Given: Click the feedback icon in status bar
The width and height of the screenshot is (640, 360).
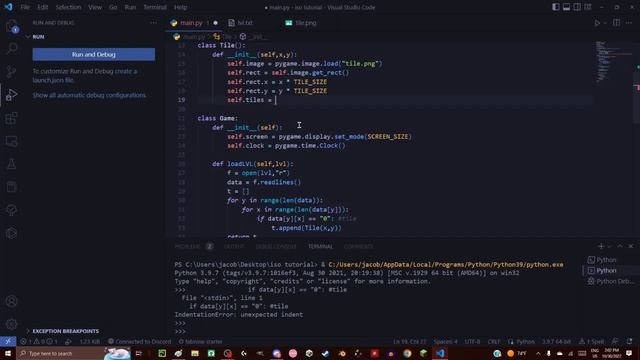Looking at the screenshot, I should (615, 341).
